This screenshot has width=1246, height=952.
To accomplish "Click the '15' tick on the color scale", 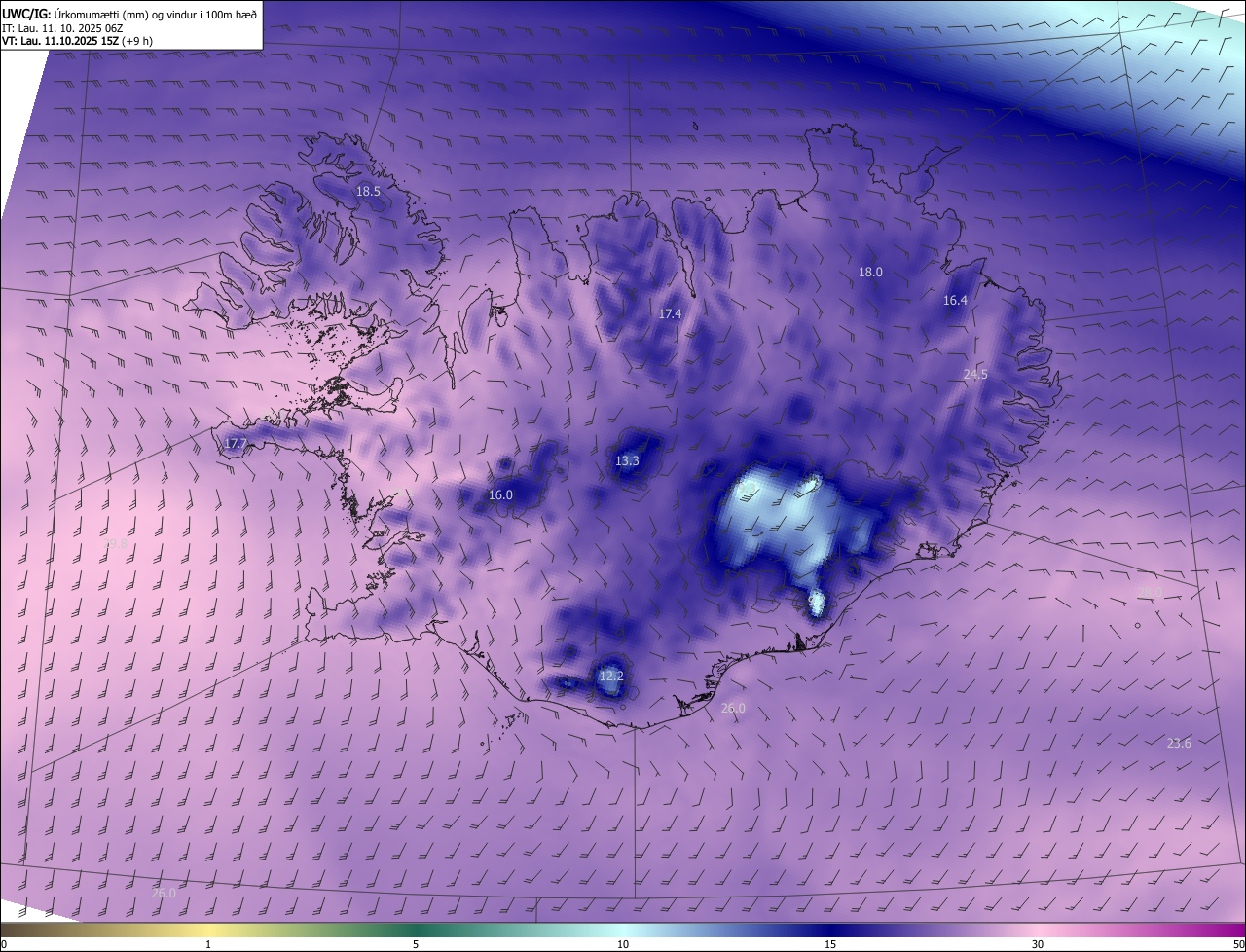I will [830, 944].
